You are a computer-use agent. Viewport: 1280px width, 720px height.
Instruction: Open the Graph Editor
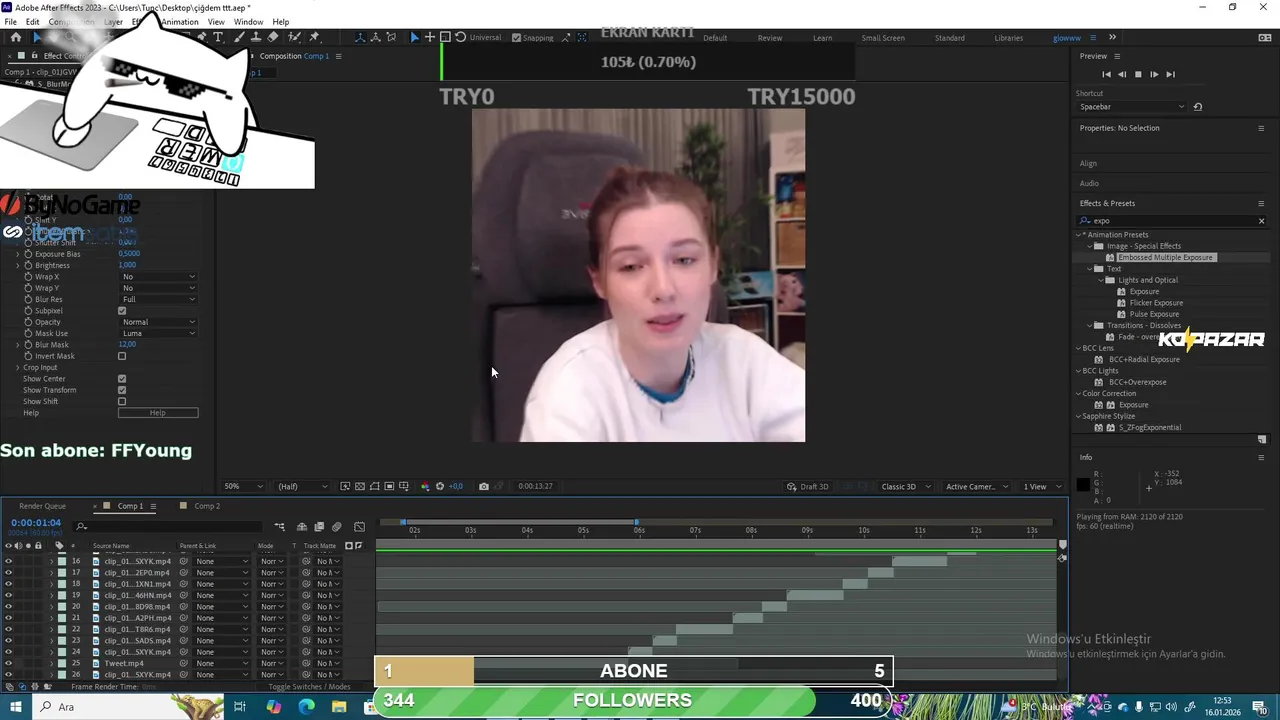click(x=360, y=527)
